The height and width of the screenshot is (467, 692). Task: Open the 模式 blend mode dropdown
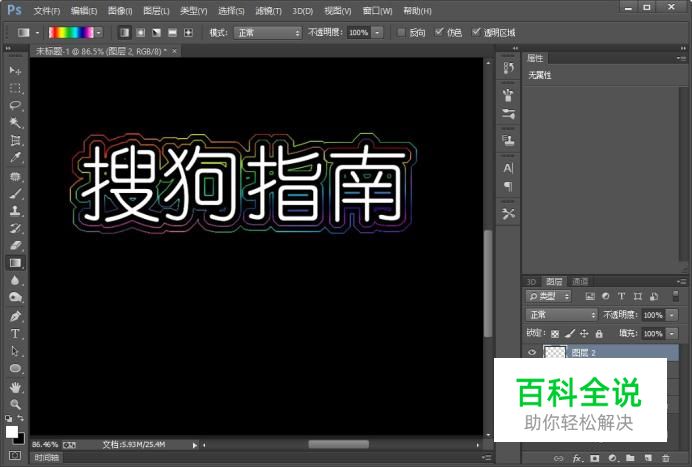click(268, 33)
